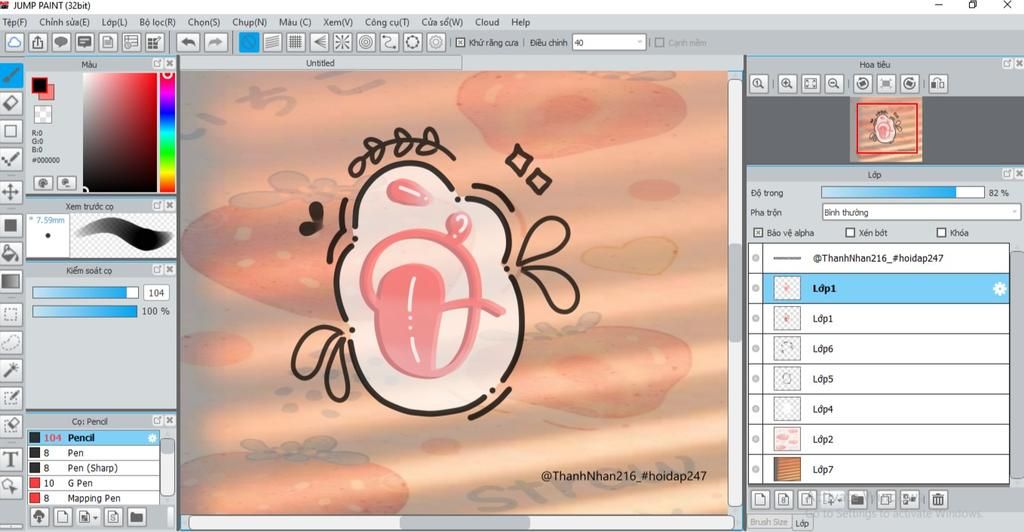Toggle visibility of layer Lớp7
1024x532 pixels.
pyautogui.click(x=756, y=469)
